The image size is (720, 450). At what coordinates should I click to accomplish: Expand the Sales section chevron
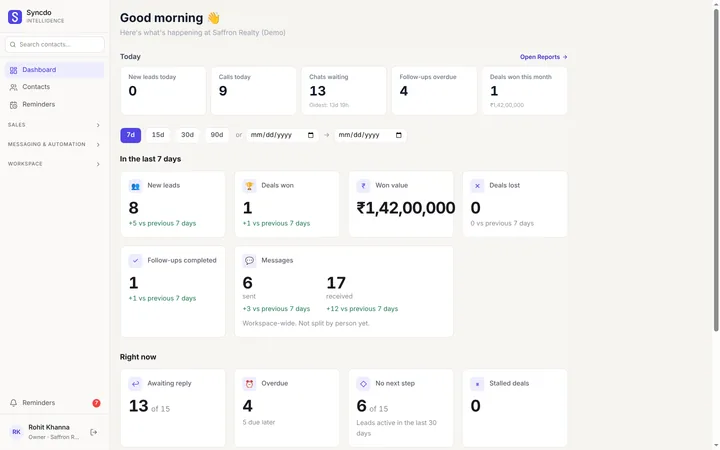click(x=98, y=125)
